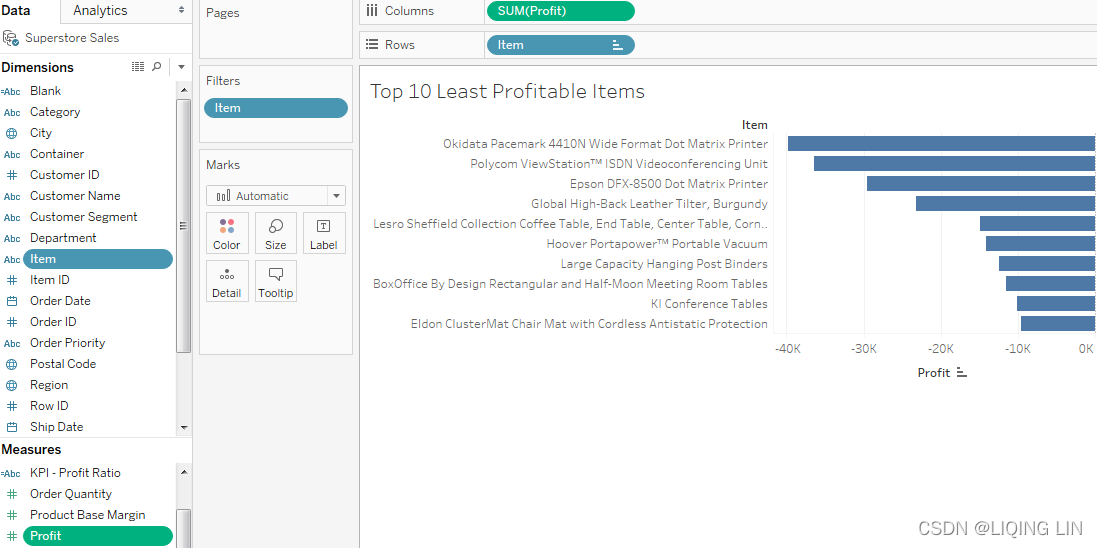
Task: Click the KI Conference Tables bar
Action: [x=1056, y=304]
